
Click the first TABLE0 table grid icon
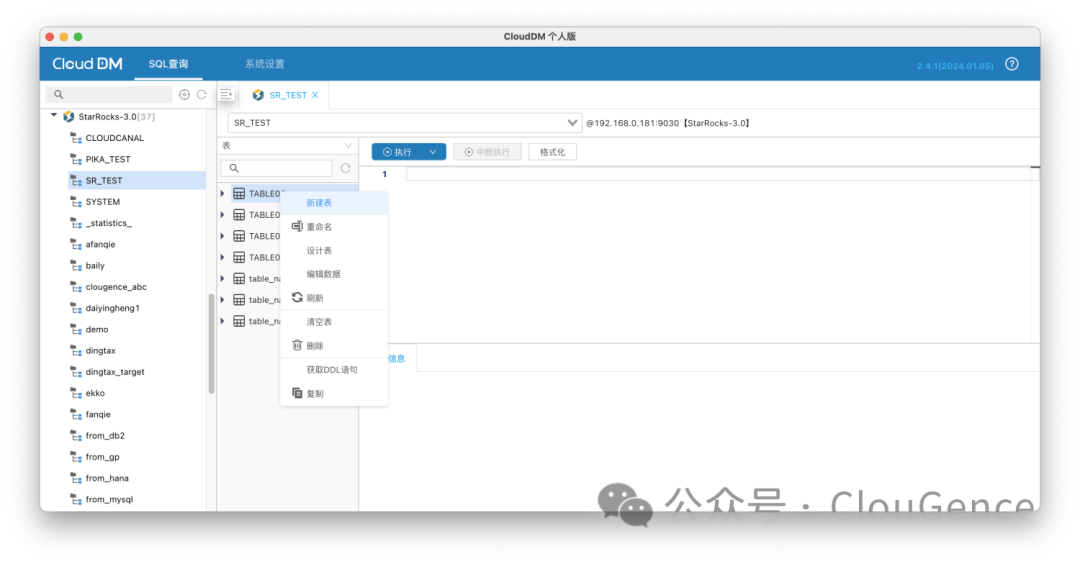pyautogui.click(x=239, y=194)
